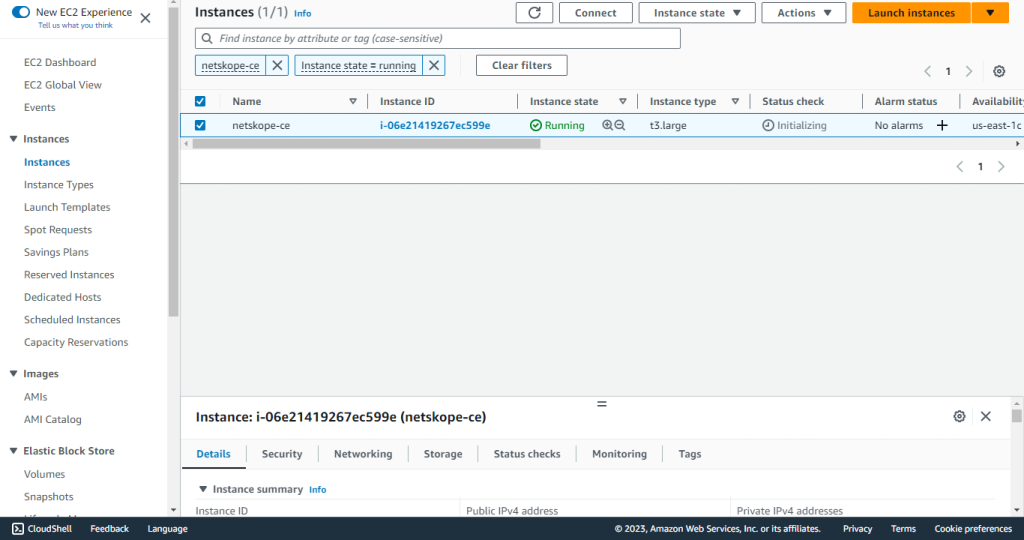This screenshot has width=1024, height=540.
Task: Collapse the Instance summary section
Action: pyautogui.click(x=202, y=489)
